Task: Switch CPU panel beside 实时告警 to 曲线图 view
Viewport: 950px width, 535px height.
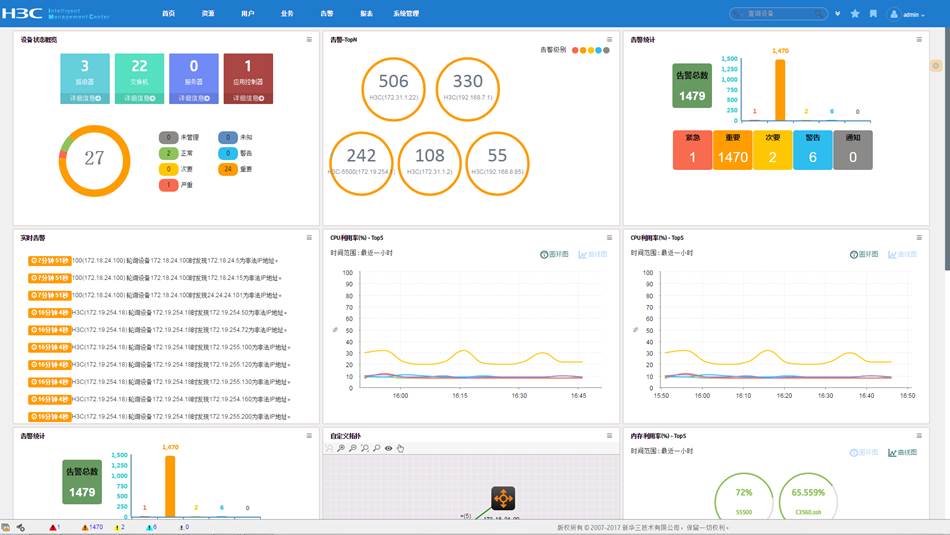Action: click(x=593, y=254)
